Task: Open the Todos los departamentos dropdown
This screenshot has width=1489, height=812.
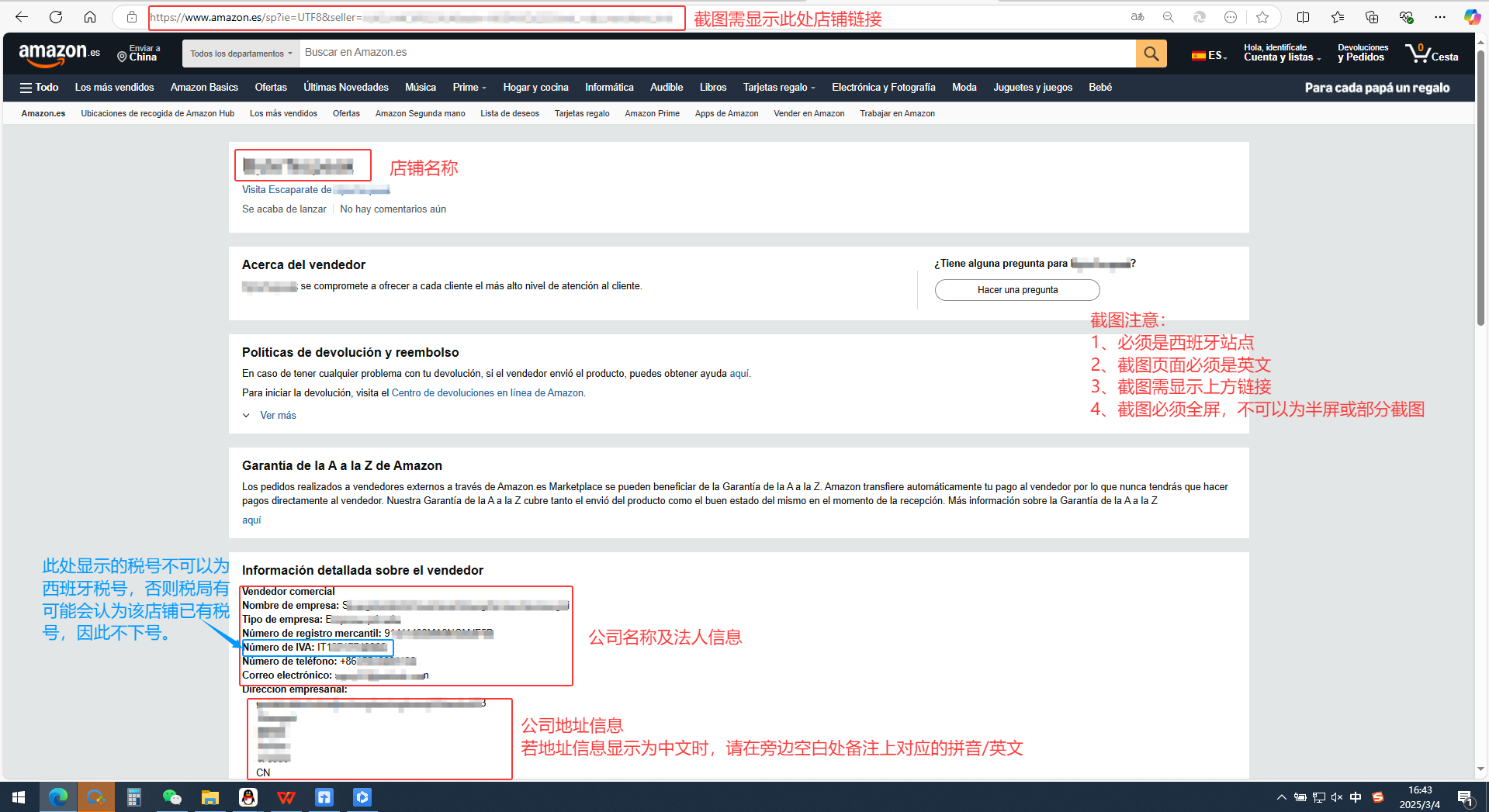Action: [x=241, y=54]
